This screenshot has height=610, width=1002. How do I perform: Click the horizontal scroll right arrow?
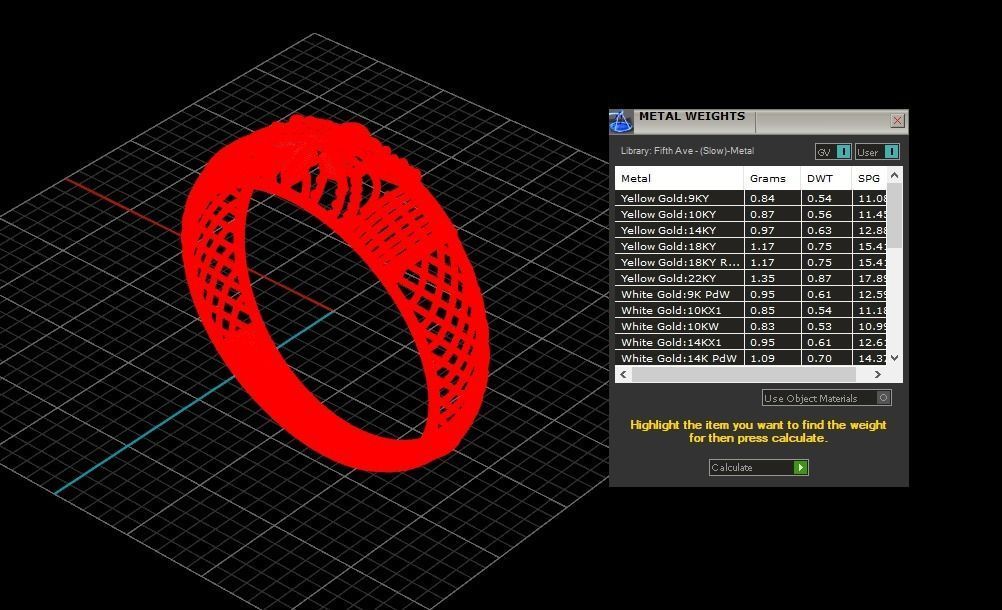click(878, 374)
